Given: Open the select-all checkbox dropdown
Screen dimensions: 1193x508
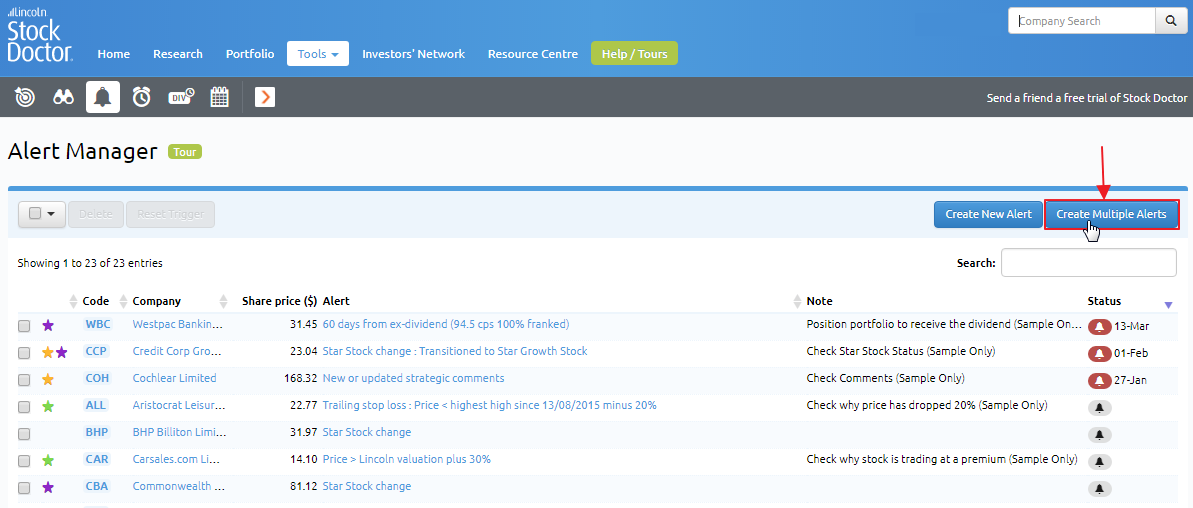Looking at the screenshot, I should coord(42,214).
